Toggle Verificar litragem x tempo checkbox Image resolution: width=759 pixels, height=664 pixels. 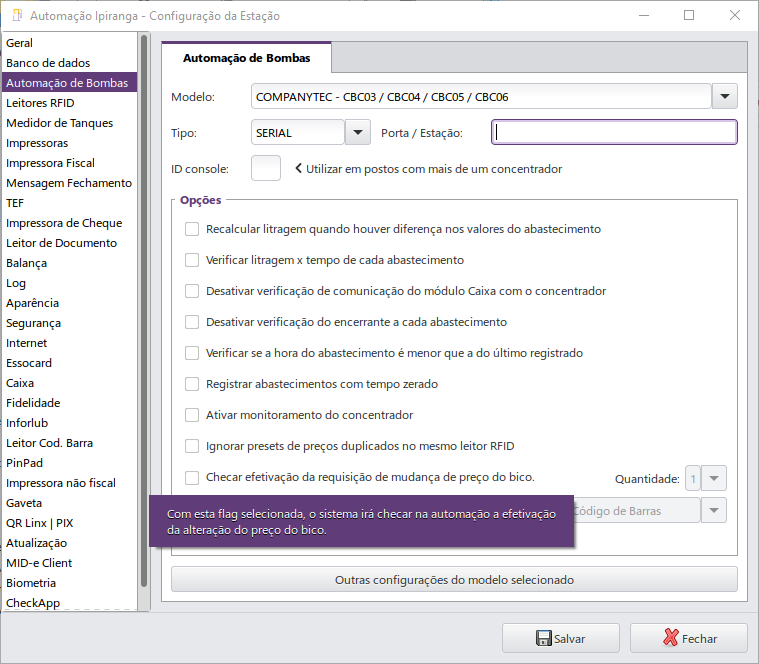192,260
